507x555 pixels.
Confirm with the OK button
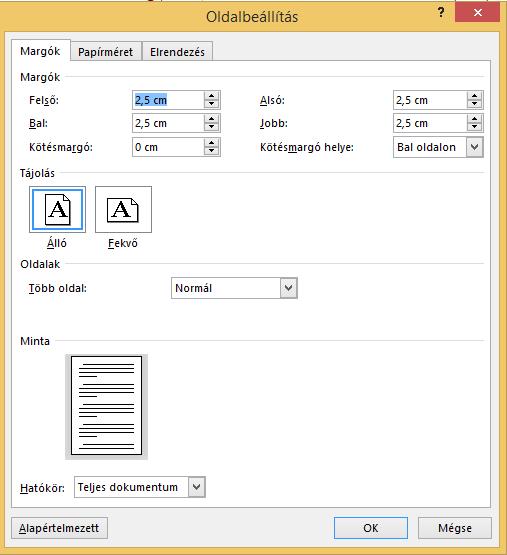tap(371, 528)
